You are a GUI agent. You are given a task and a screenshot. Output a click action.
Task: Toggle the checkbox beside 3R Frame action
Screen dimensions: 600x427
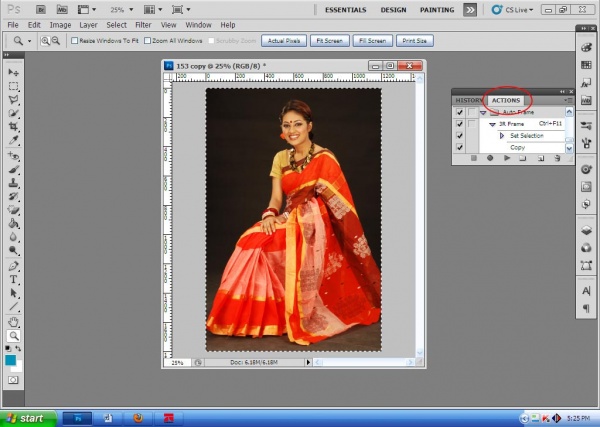coord(460,124)
